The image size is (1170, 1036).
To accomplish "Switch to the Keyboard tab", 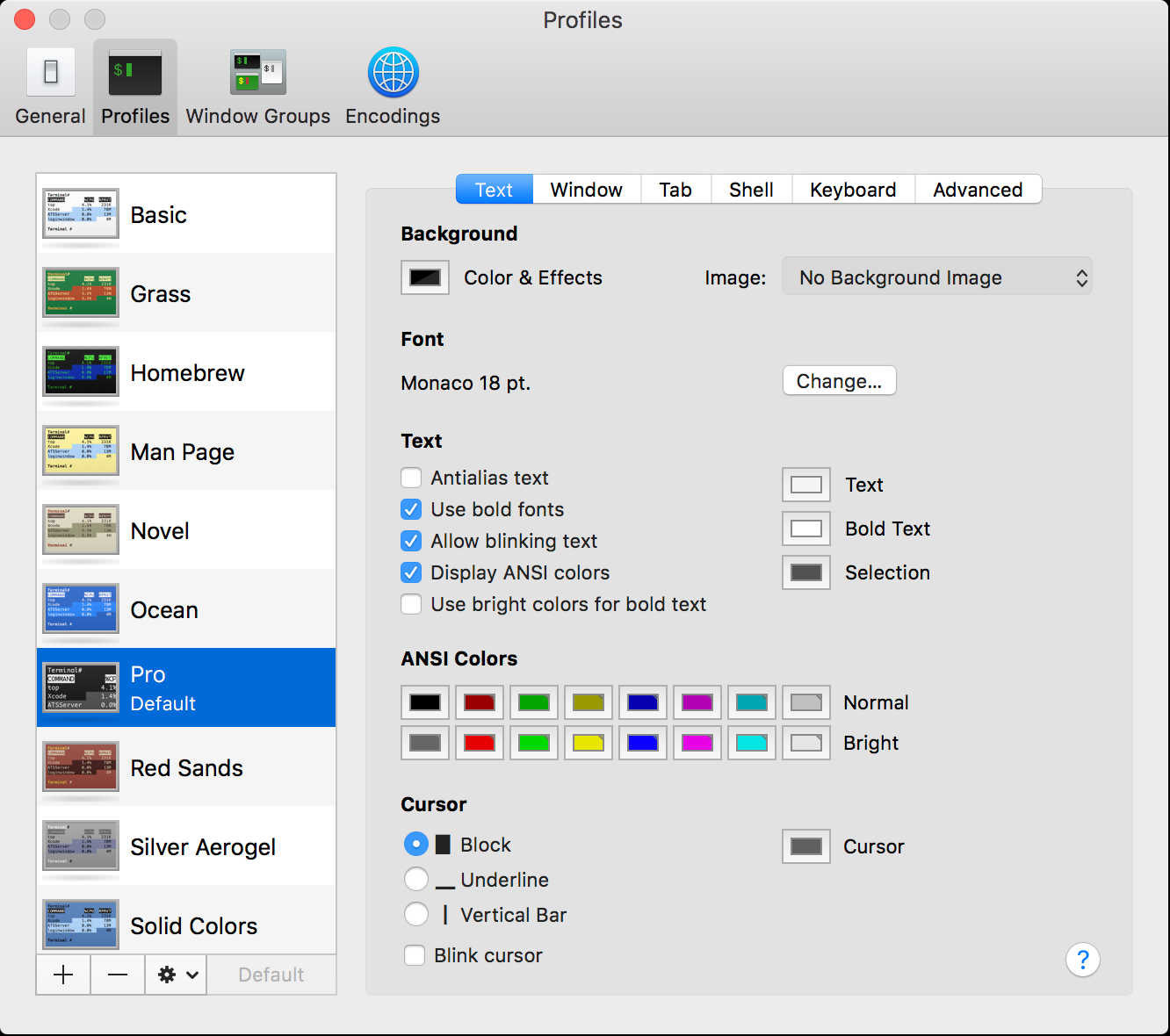I will pyautogui.click(x=852, y=190).
